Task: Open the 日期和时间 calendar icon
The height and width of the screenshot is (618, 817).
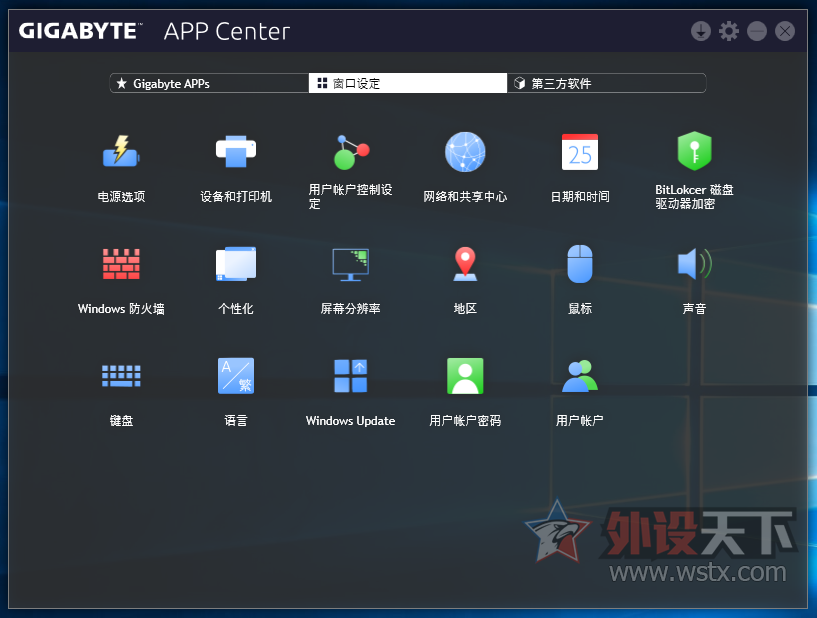Action: click(580, 152)
